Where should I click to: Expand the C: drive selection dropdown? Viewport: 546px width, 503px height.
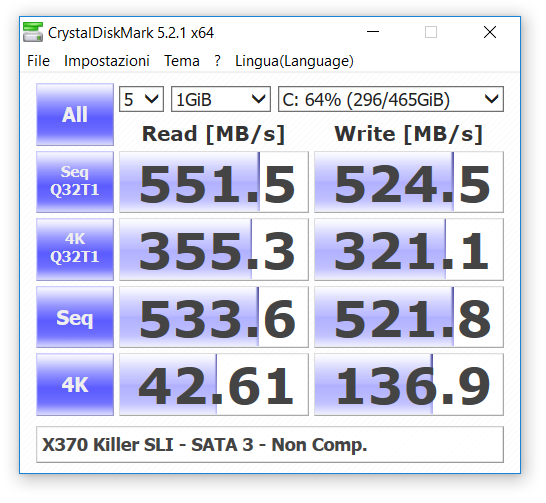[391, 99]
